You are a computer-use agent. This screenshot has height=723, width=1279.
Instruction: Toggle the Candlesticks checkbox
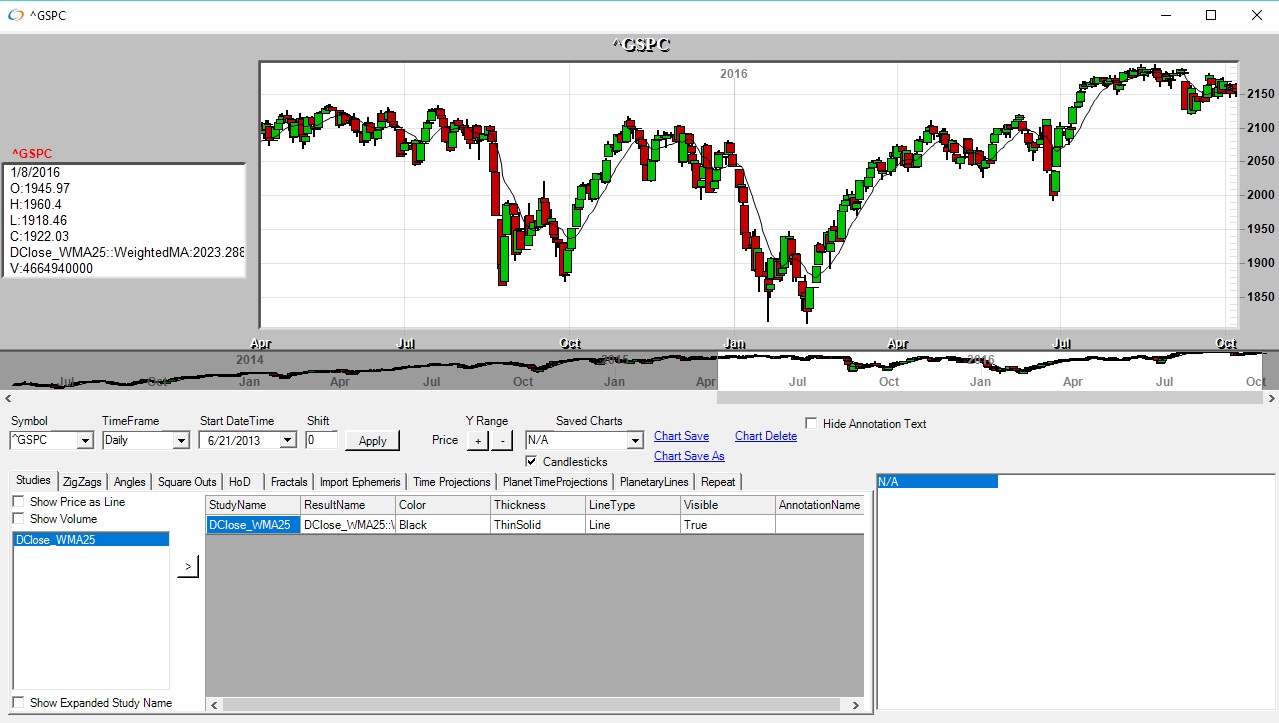[531, 462]
